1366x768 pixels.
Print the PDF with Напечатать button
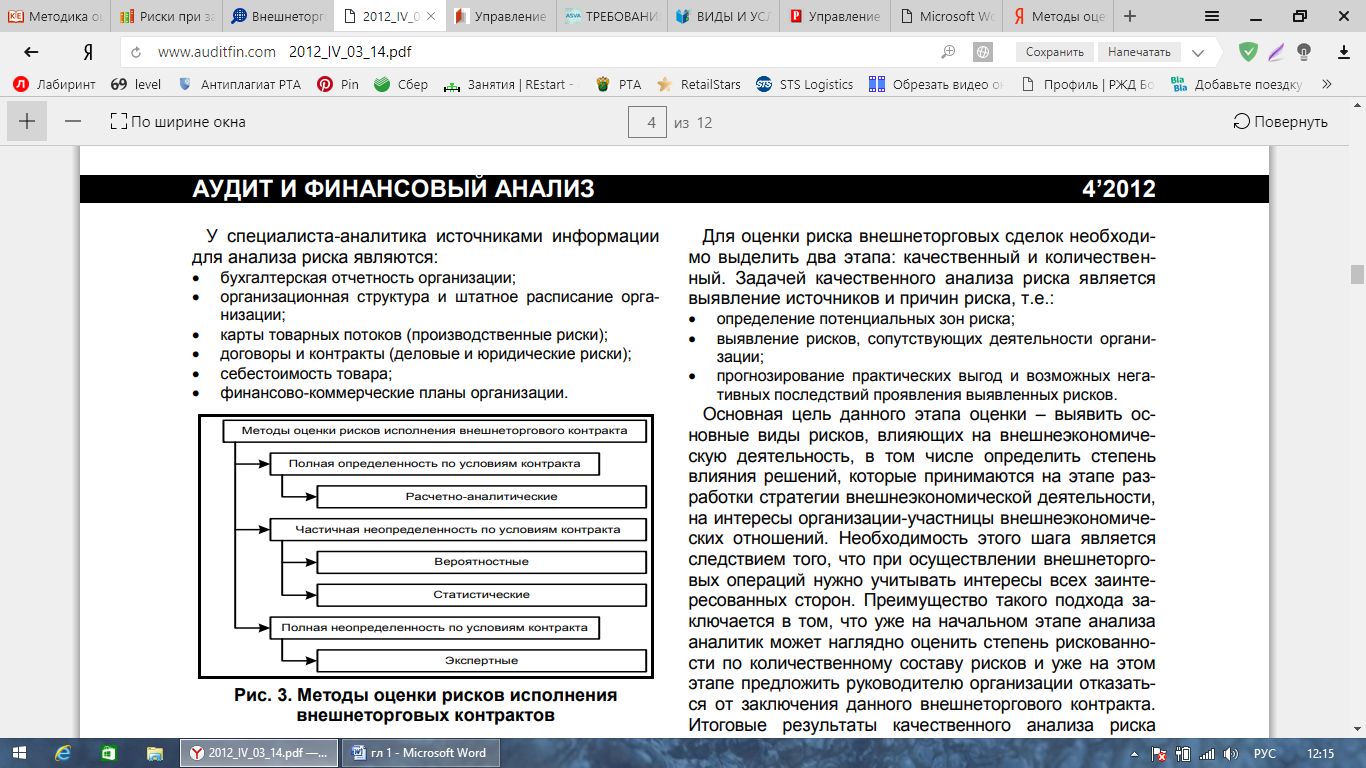tap(1139, 52)
